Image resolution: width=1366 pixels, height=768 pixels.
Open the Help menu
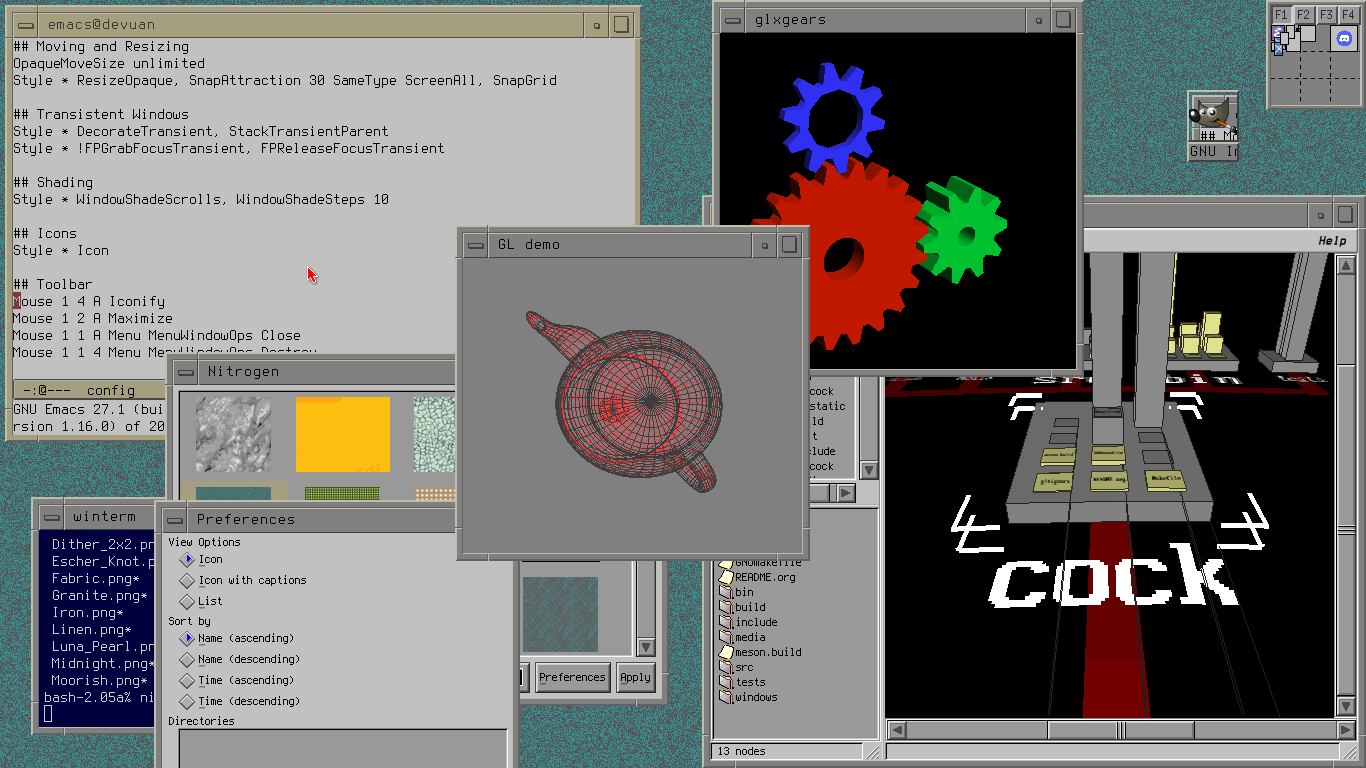pyautogui.click(x=1331, y=241)
